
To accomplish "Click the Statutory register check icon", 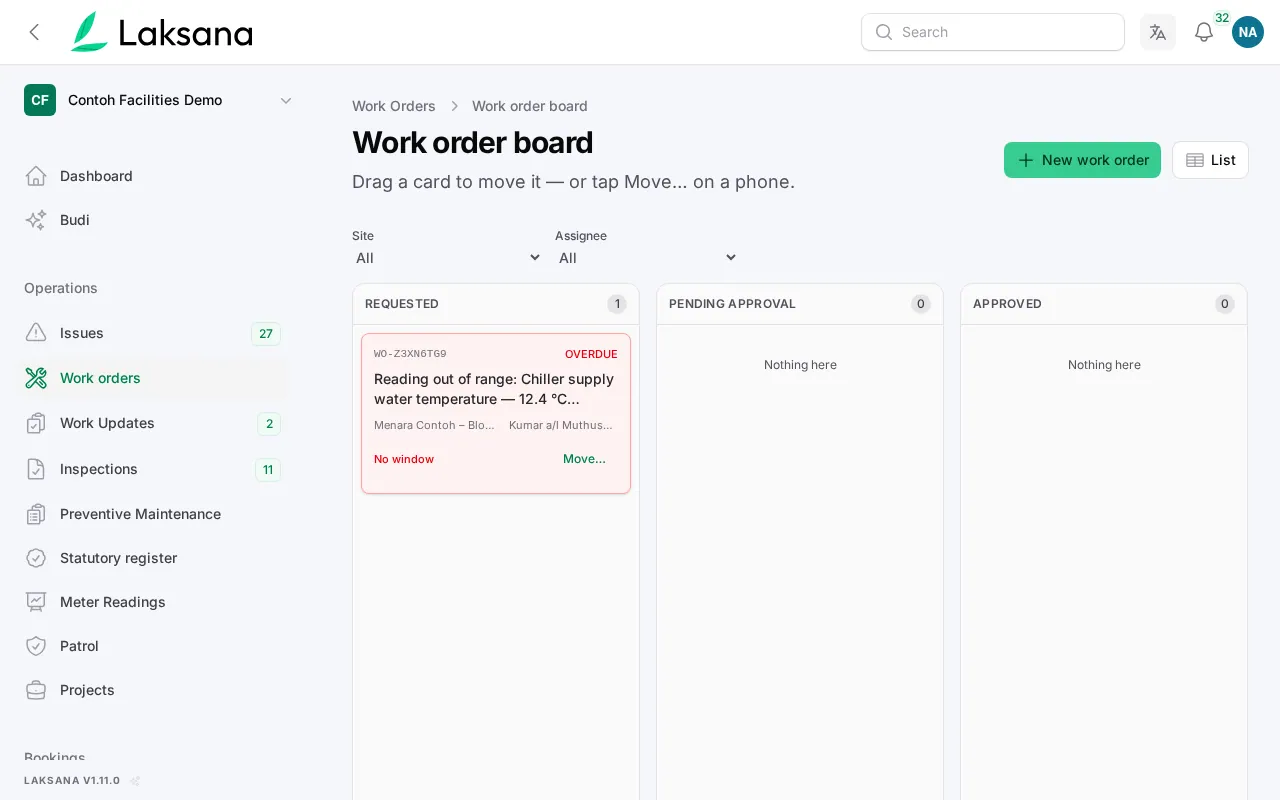I will tap(36, 558).
